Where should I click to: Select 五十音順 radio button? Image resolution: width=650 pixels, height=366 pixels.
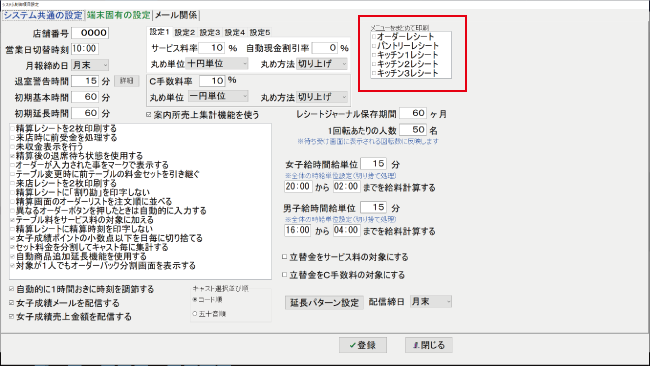[195, 314]
